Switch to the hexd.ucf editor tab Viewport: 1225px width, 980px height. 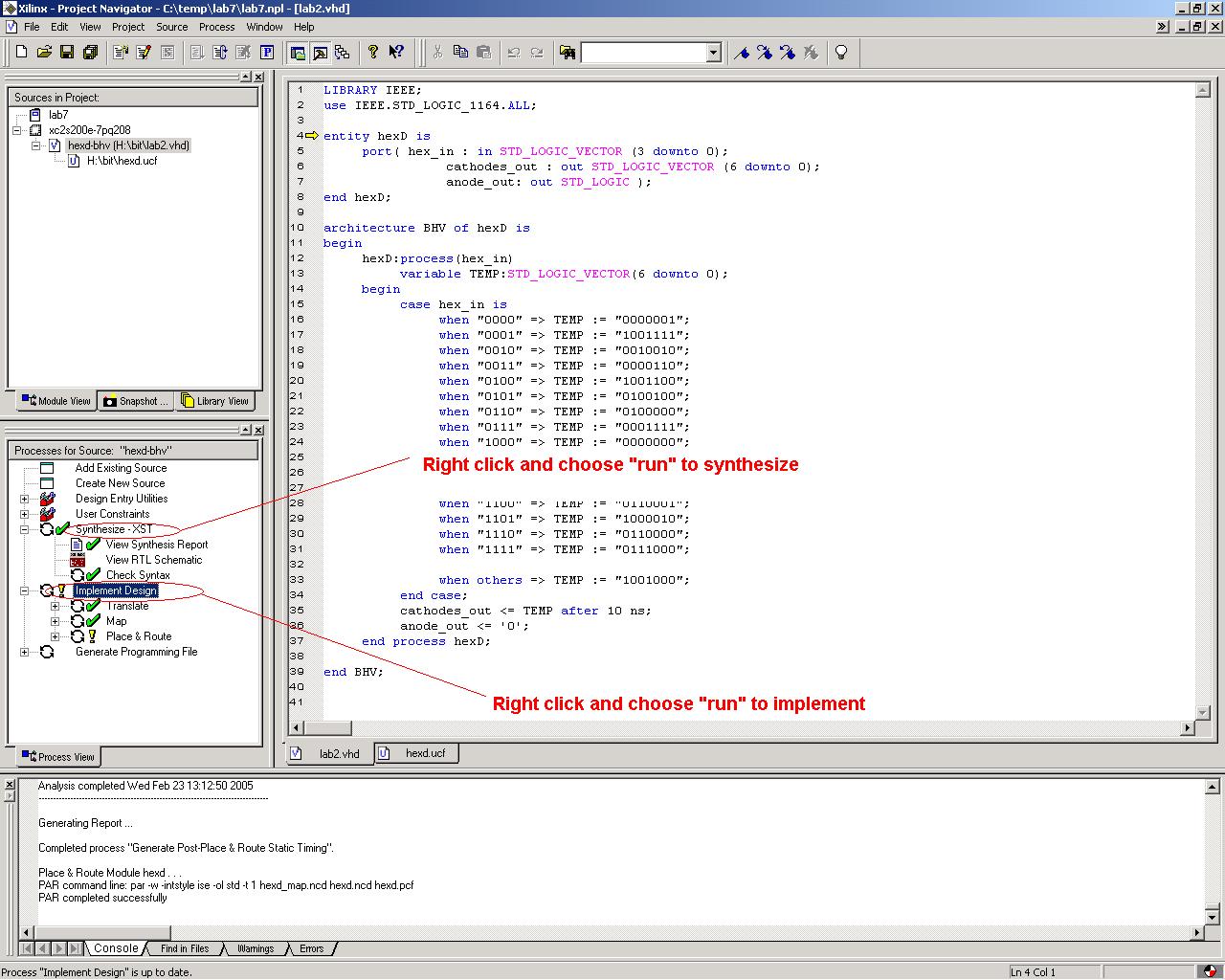416,753
